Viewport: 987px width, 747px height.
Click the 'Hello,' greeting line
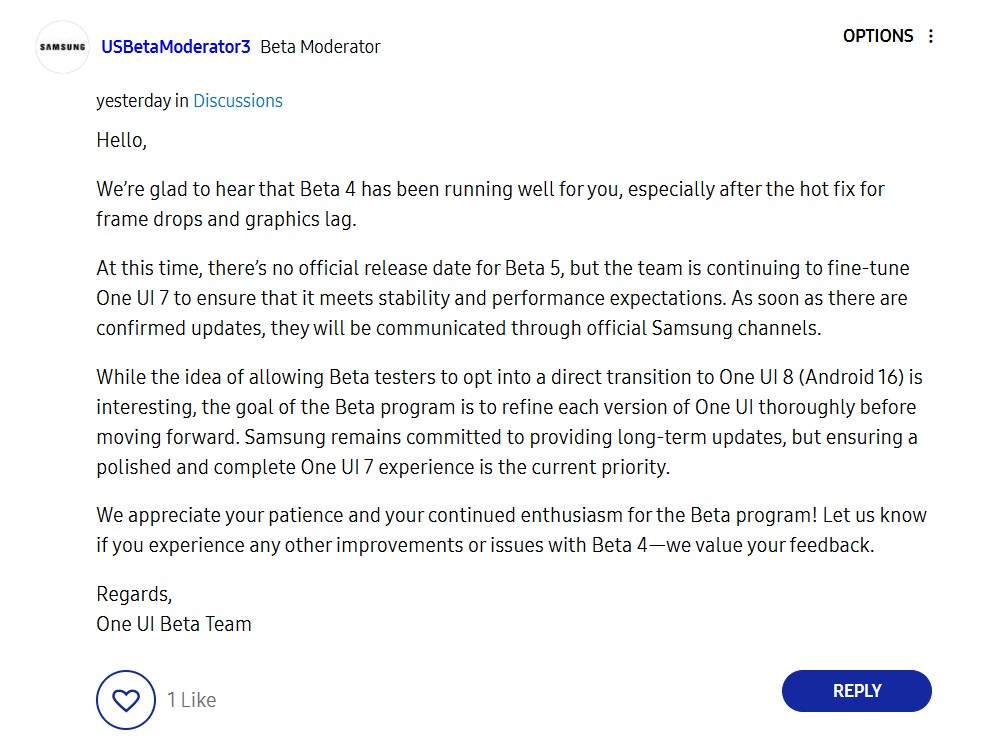click(121, 140)
